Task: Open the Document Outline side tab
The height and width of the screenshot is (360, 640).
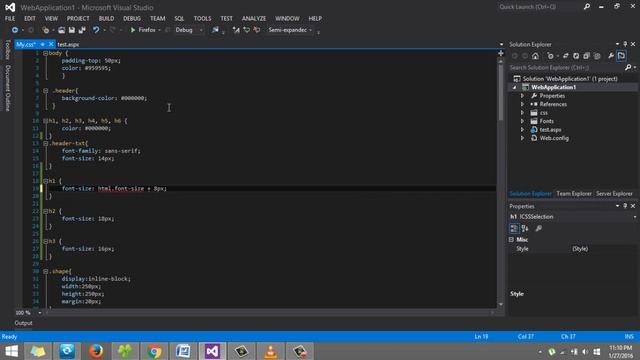Action: (x=7, y=88)
